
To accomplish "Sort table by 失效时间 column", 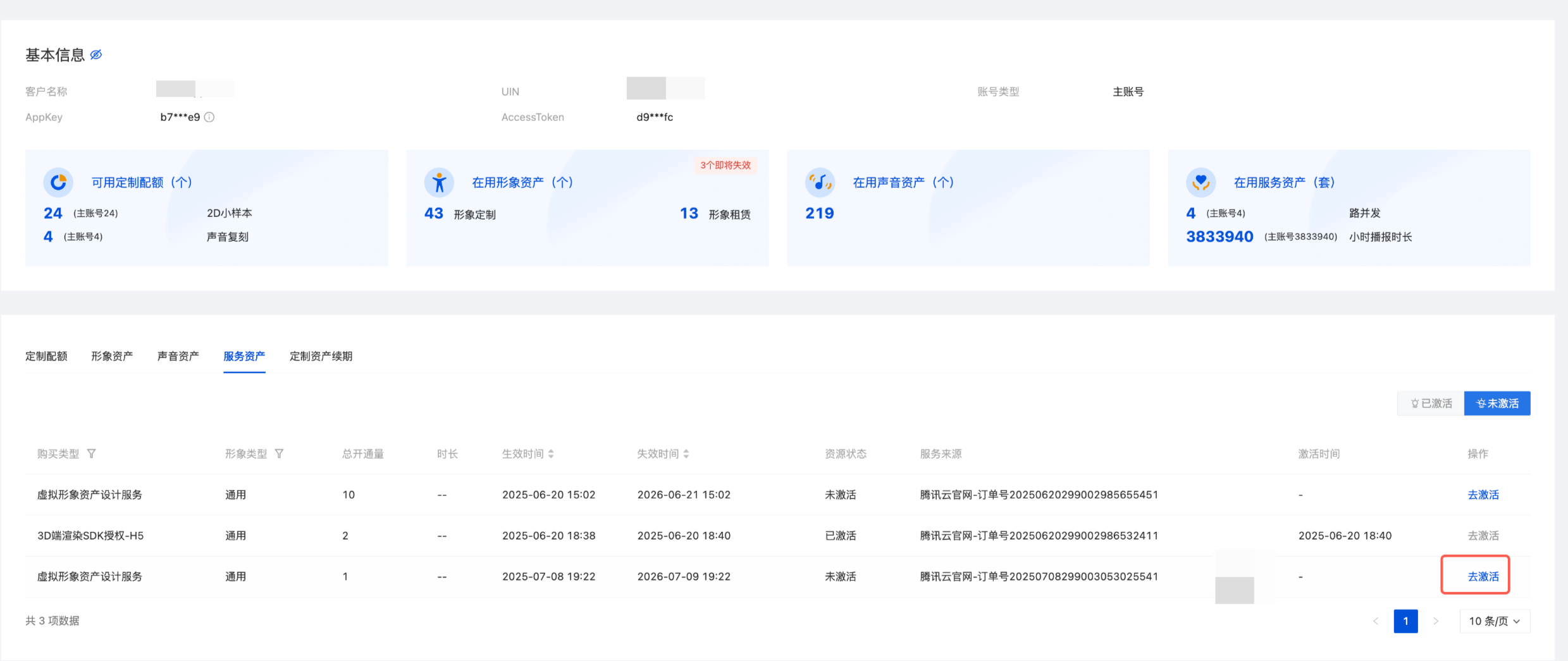I will [x=686, y=454].
